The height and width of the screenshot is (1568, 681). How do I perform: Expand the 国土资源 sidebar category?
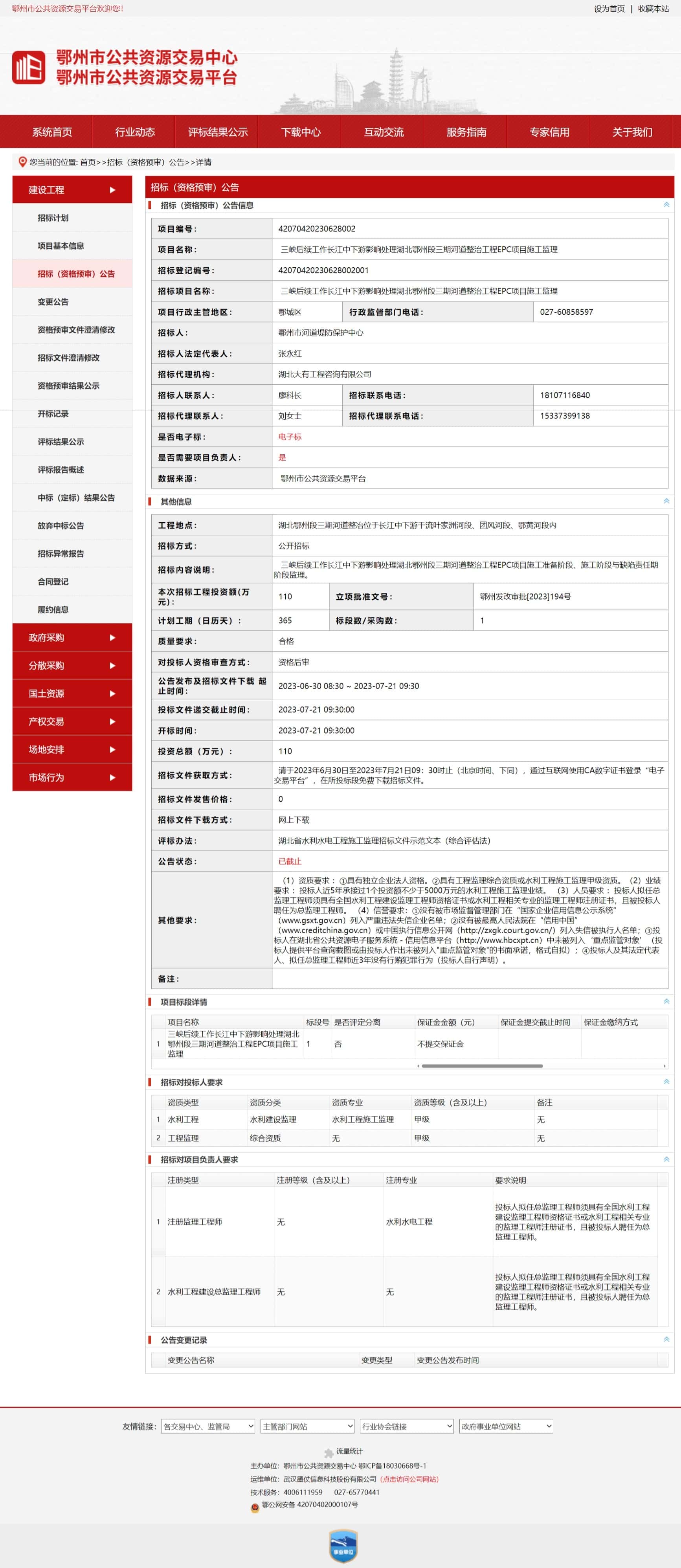72,693
